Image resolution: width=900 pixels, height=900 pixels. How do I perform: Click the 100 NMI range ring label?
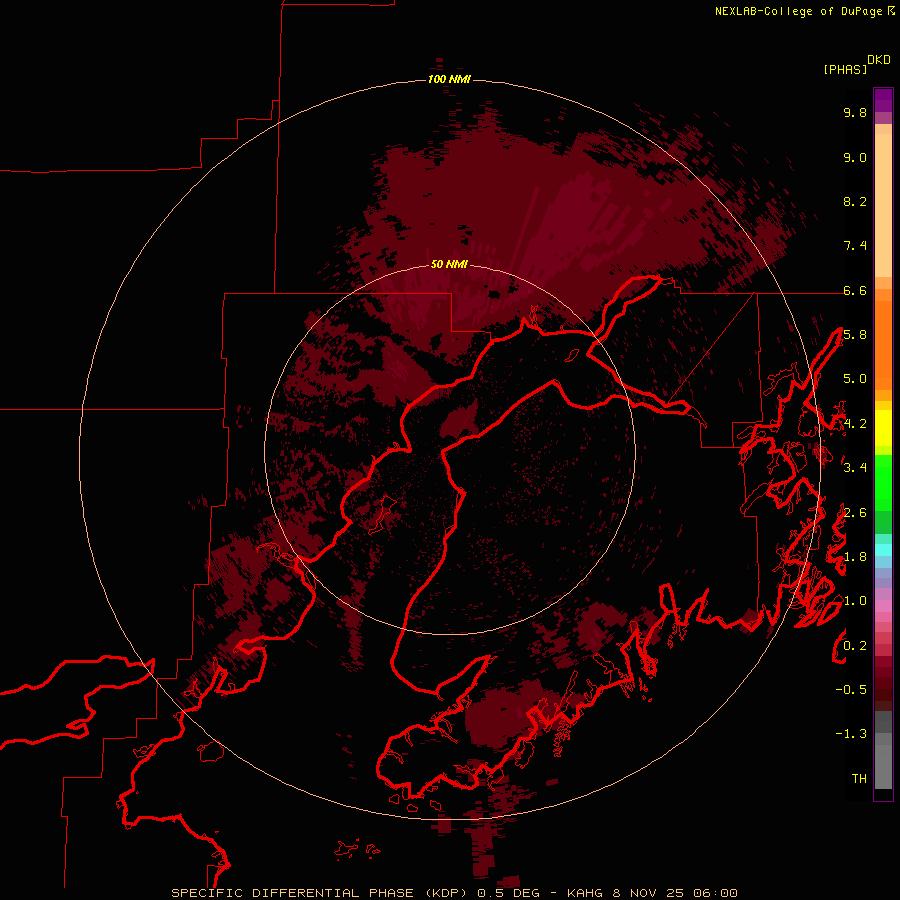(x=449, y=79)
